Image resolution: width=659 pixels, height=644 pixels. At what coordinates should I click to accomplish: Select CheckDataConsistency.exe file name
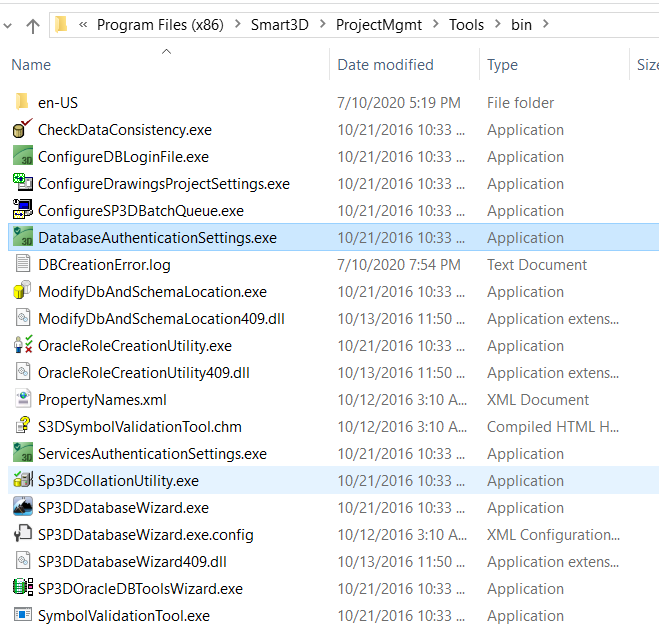[x=125, y=130]
